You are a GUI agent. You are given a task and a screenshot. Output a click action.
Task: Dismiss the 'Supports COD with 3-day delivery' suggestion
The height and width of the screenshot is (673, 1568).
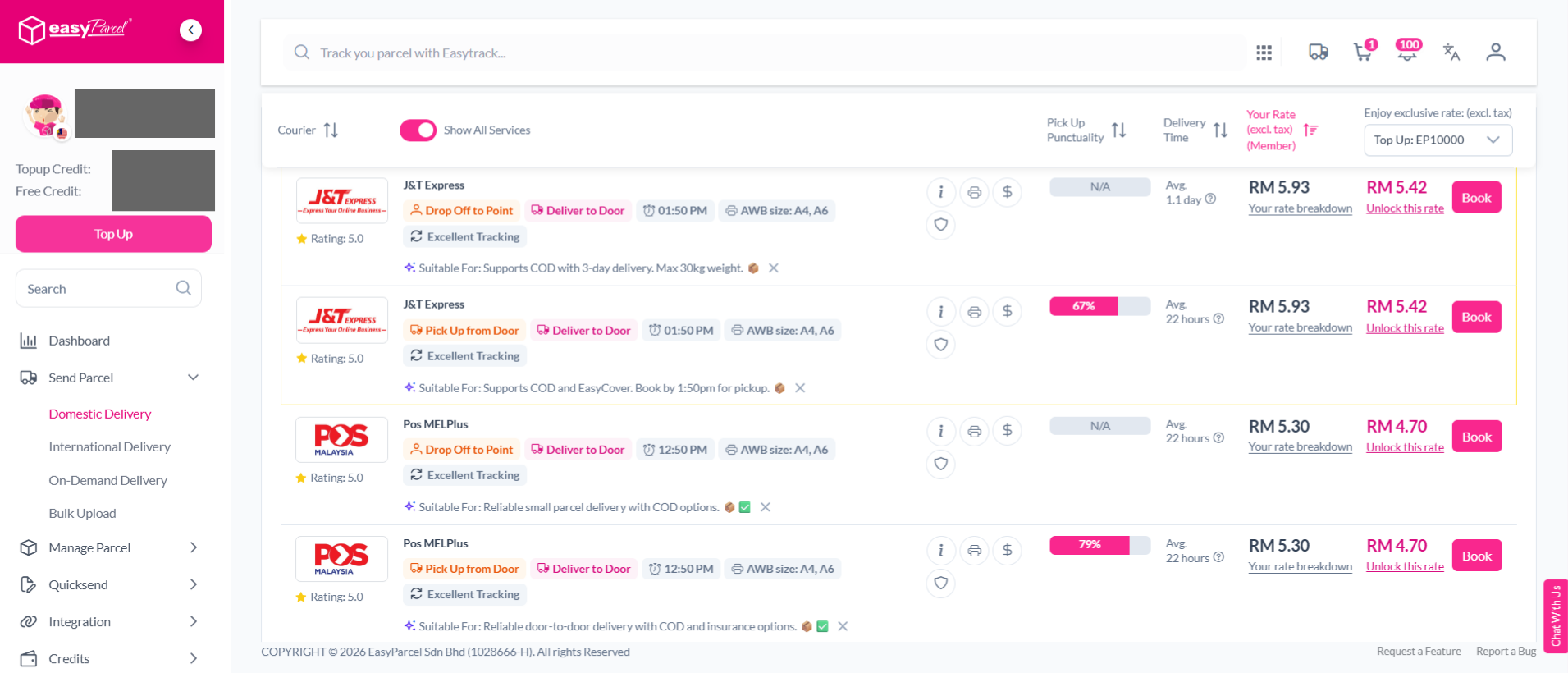tap(773, 268)
